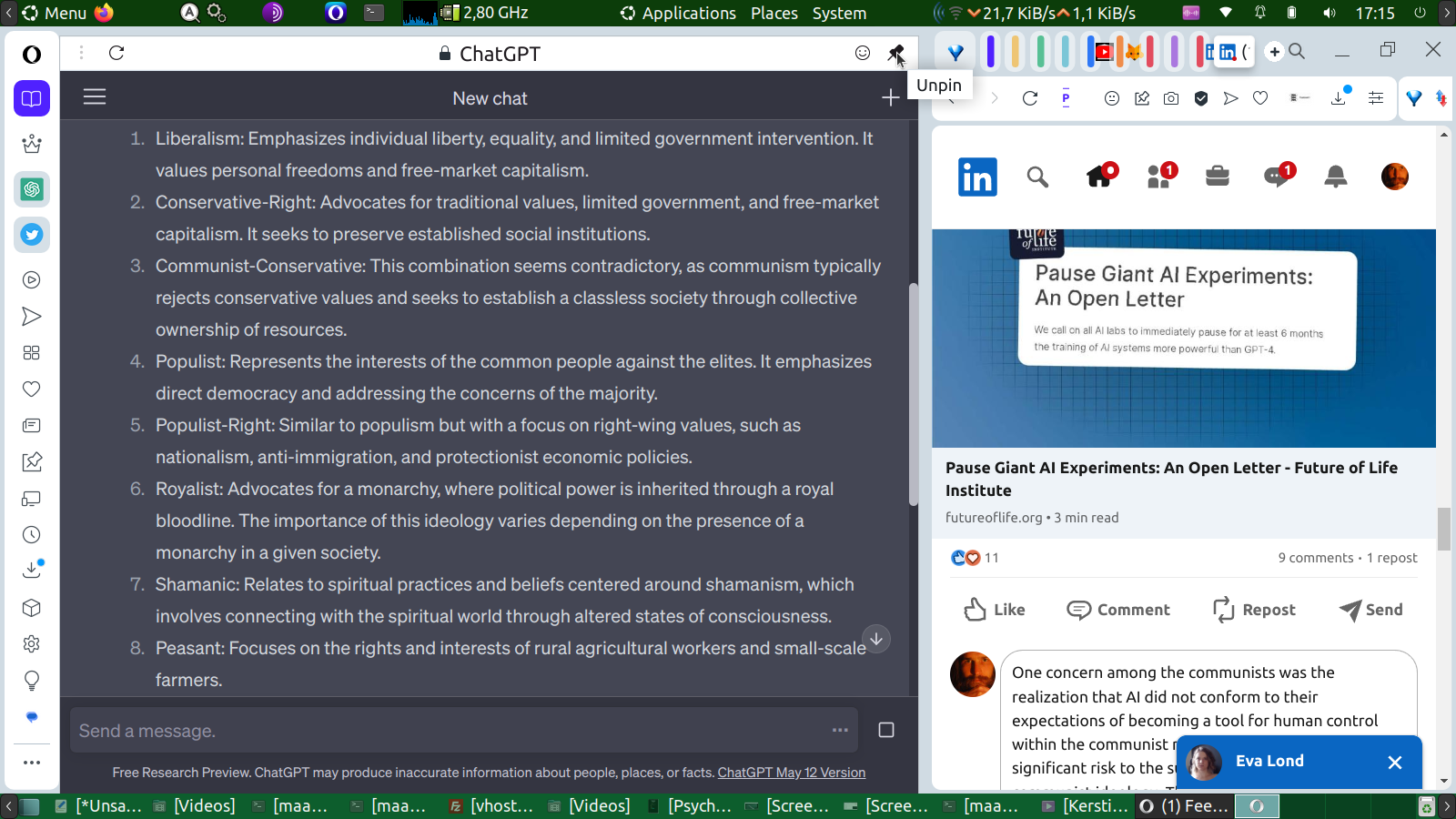Close the Eva Lond chat popup

1395,763
